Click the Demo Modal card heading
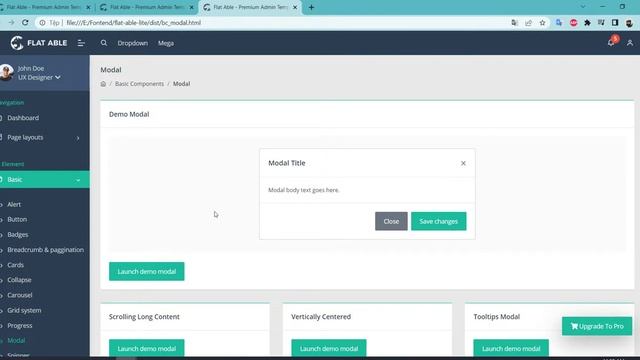Image resolution: width=640 pixels, height=360 pixels. pyautogui.click(x=129, y=114)
